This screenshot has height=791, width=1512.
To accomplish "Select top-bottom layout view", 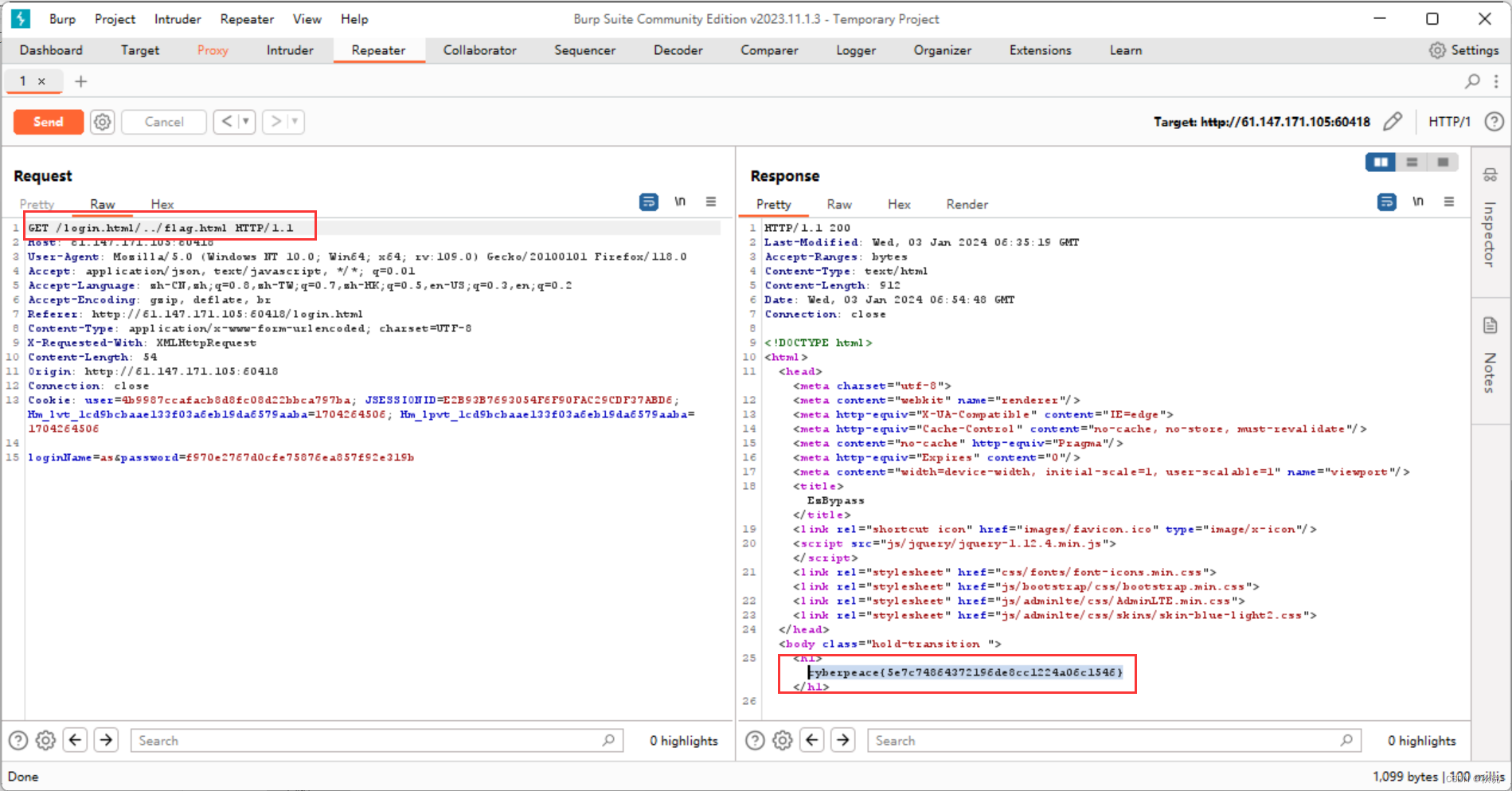I will [x=1412, y=163].
